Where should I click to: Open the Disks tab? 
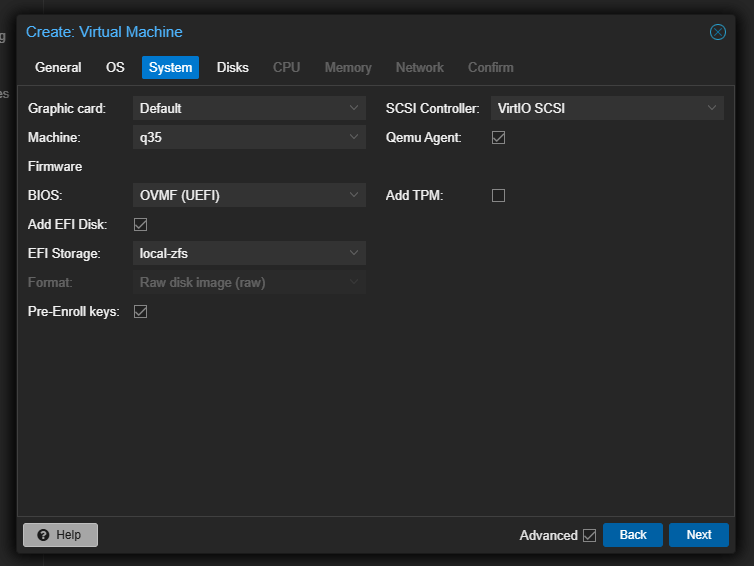point(232,67)
